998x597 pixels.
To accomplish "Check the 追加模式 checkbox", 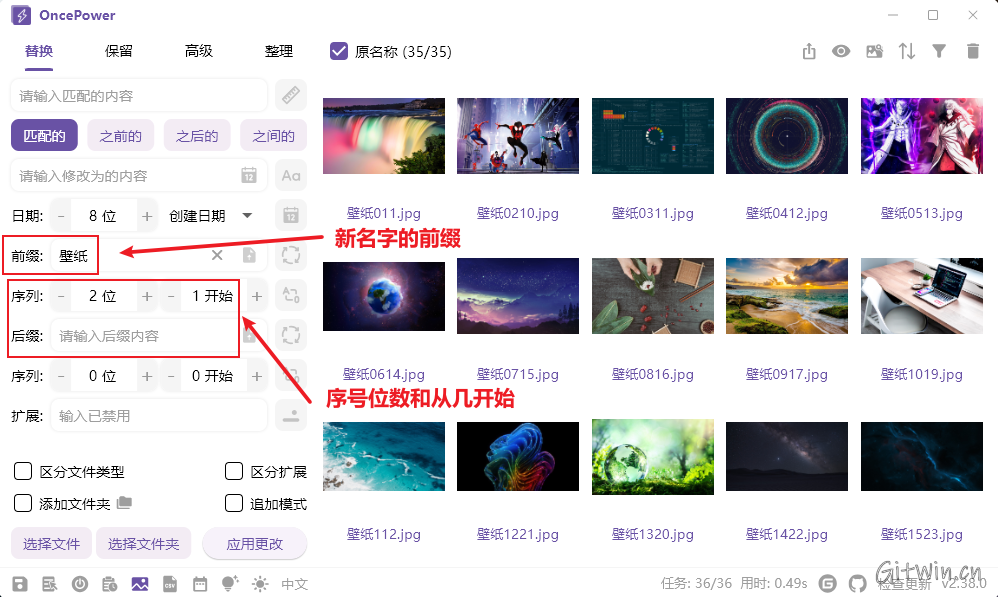I will point(234,503).
